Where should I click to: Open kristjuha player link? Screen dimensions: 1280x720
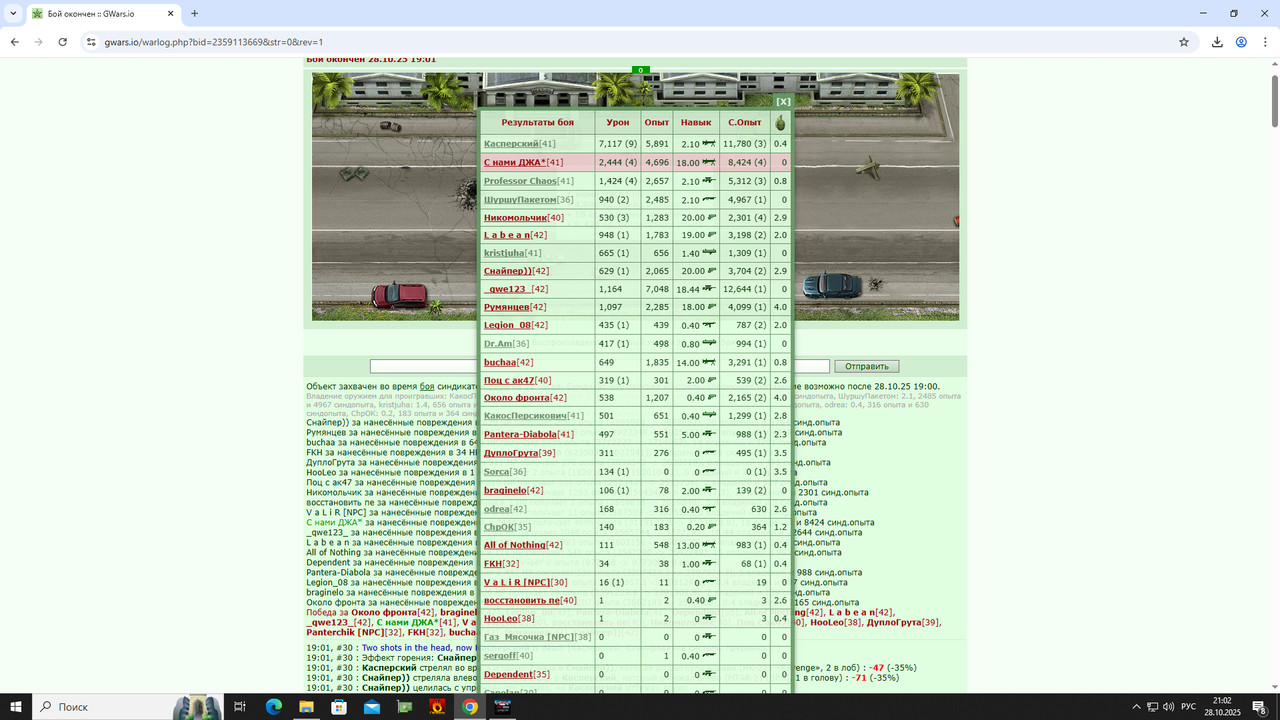coord(504,253)
